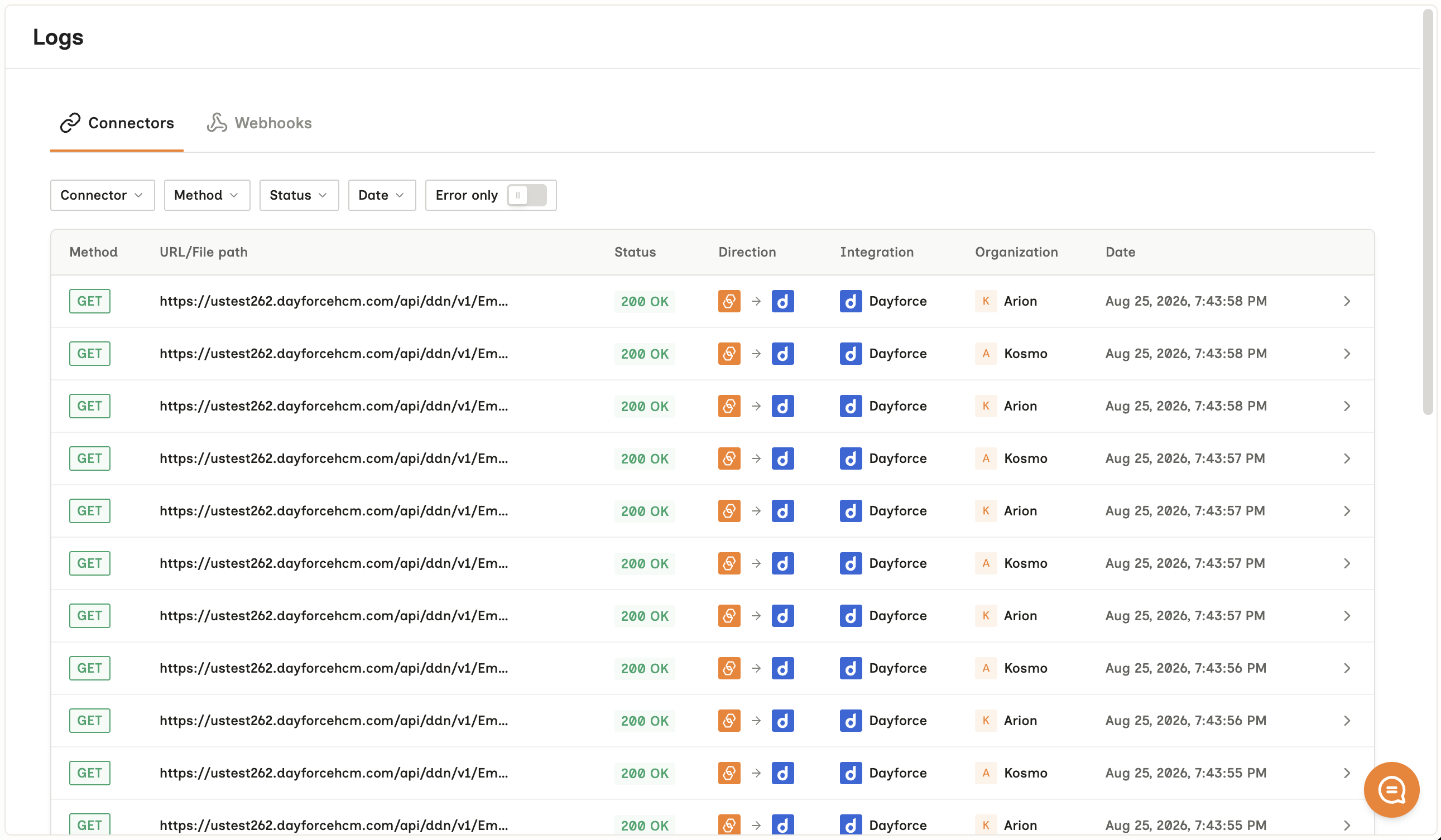1441x840 pixels.
Task: Click the GET badge in Kosmo 7:43:58 PM row
Action: click(90, 354)
